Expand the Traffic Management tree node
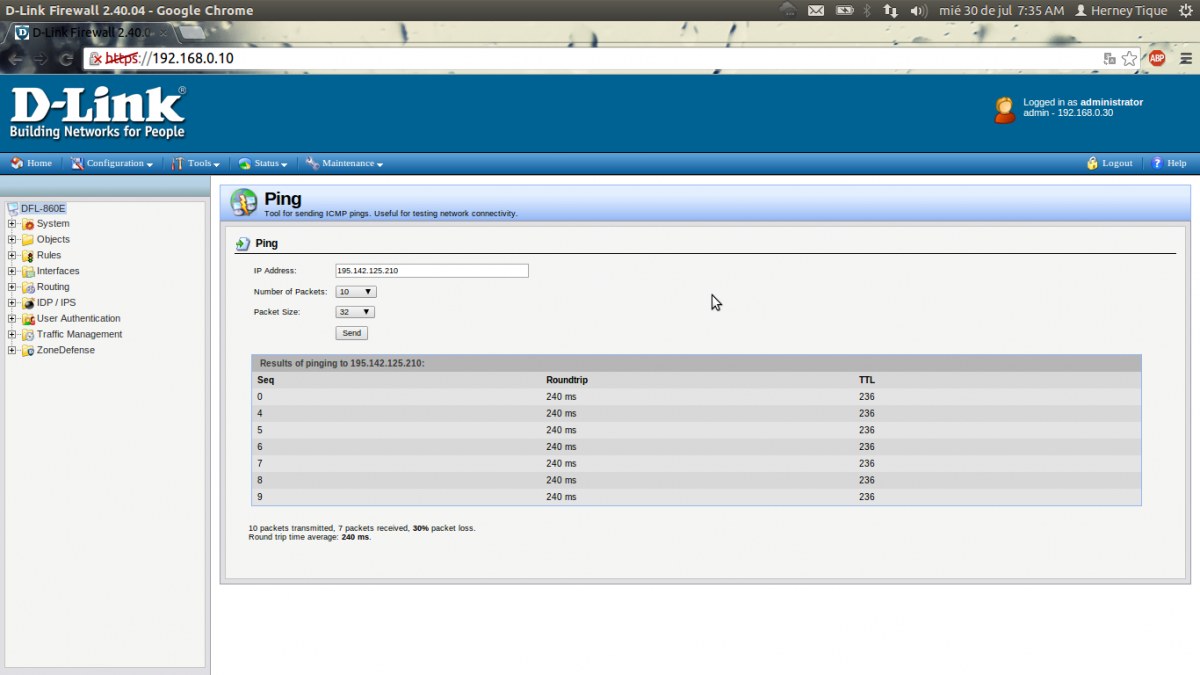Screen dimensions: 1200x675 coord(12,335)
